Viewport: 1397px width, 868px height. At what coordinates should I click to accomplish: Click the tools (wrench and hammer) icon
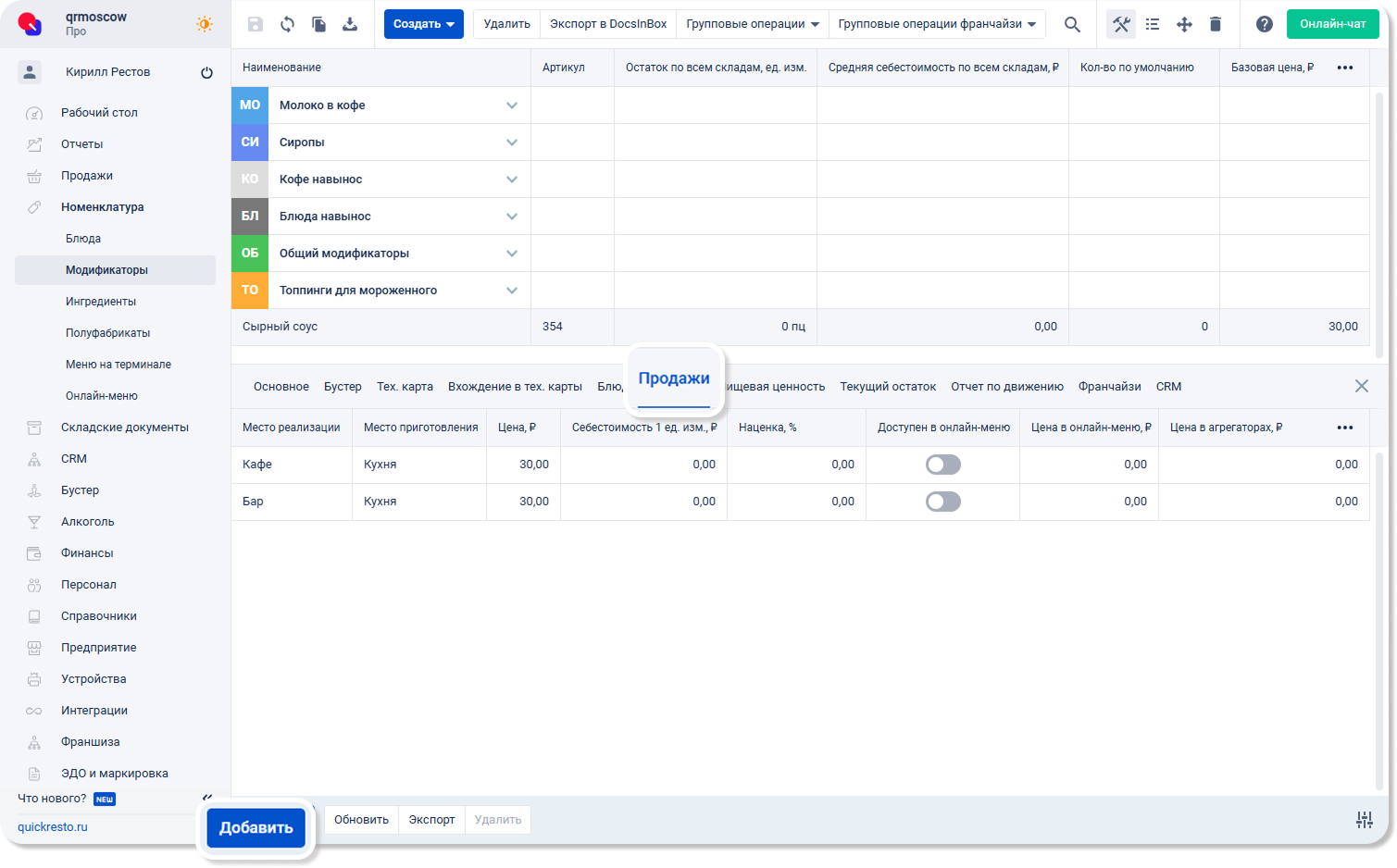click(1121, 24)
